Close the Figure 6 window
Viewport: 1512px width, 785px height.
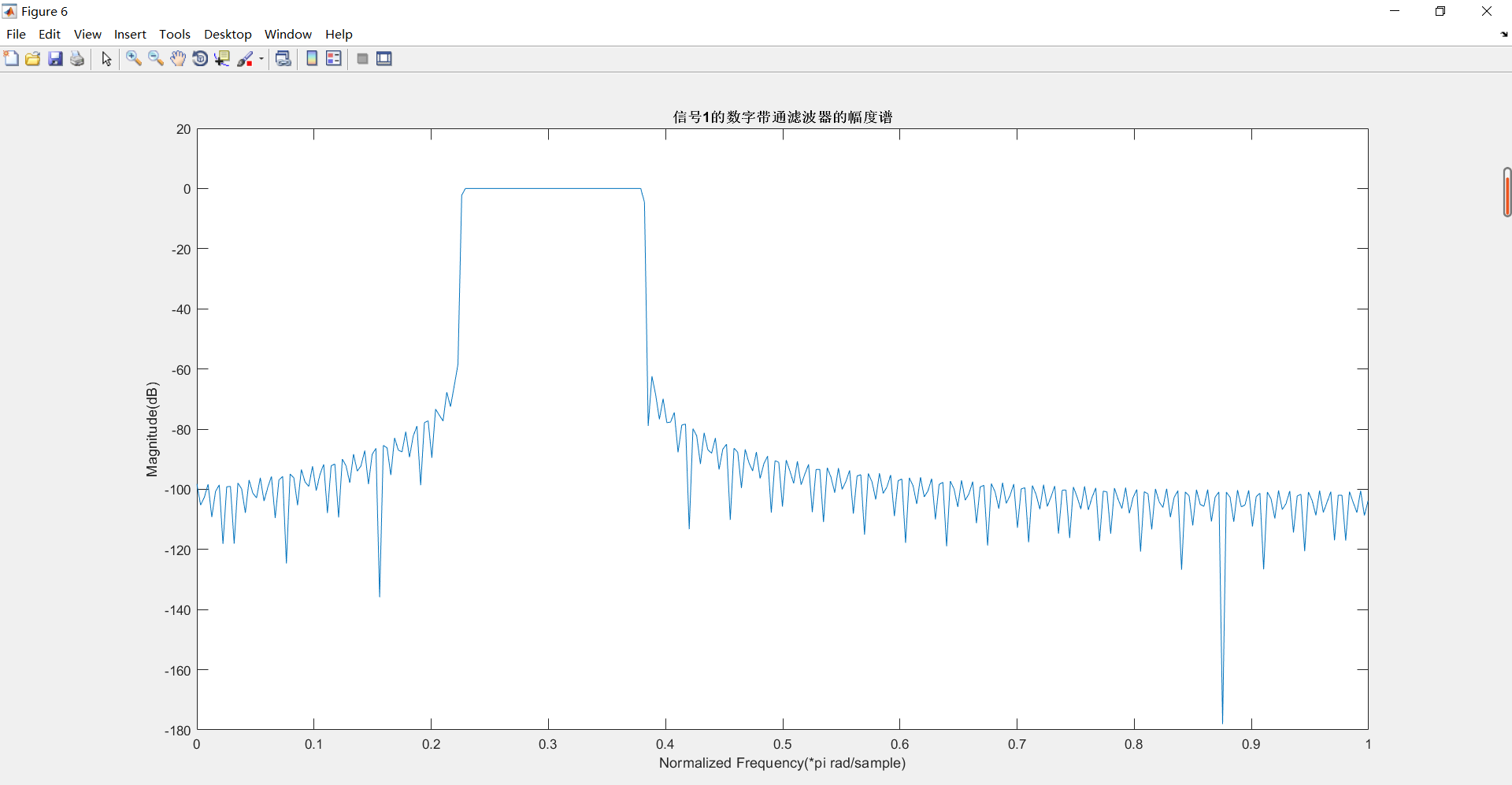pyautogui.click(x=1487, y=11)
